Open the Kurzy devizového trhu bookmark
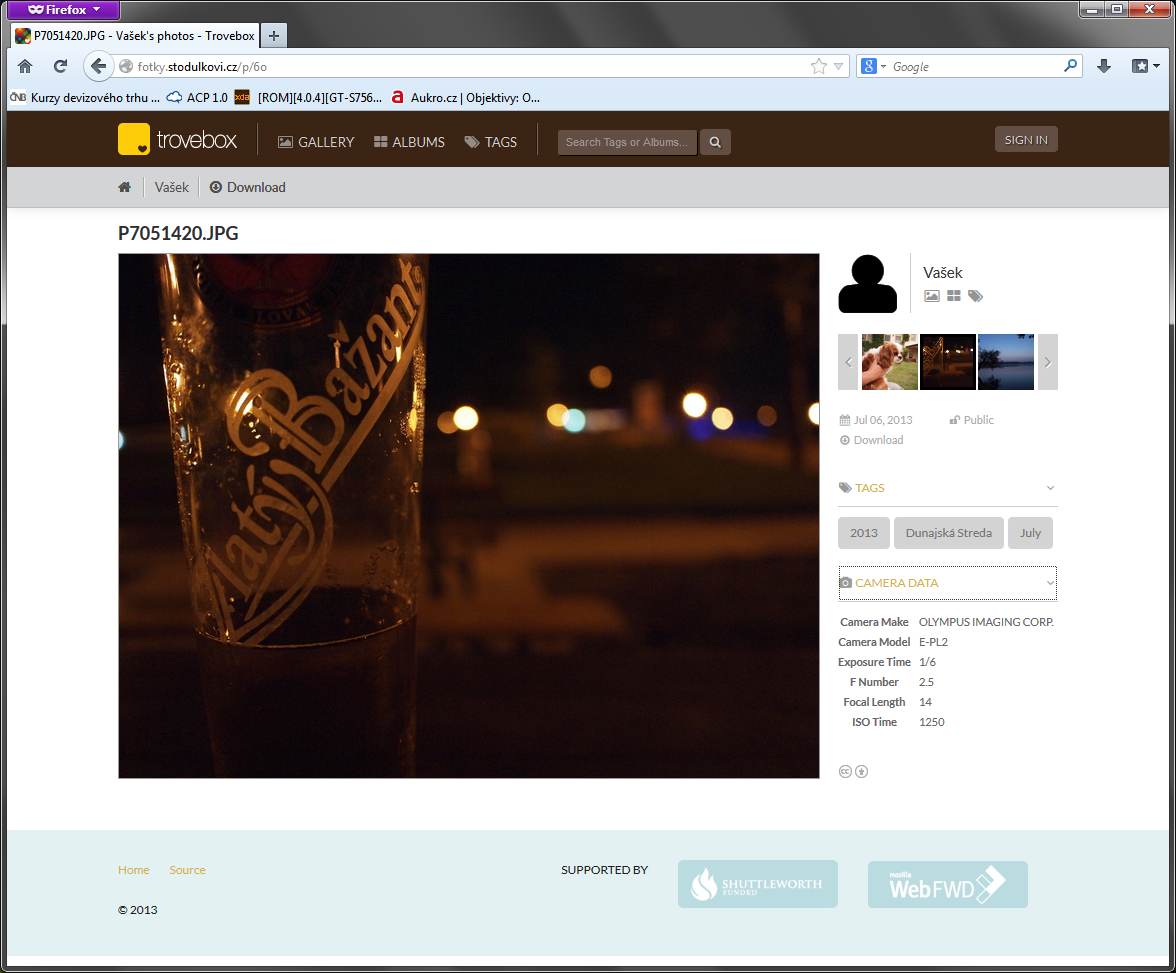 pyautogui.click(x=85, y=98)
